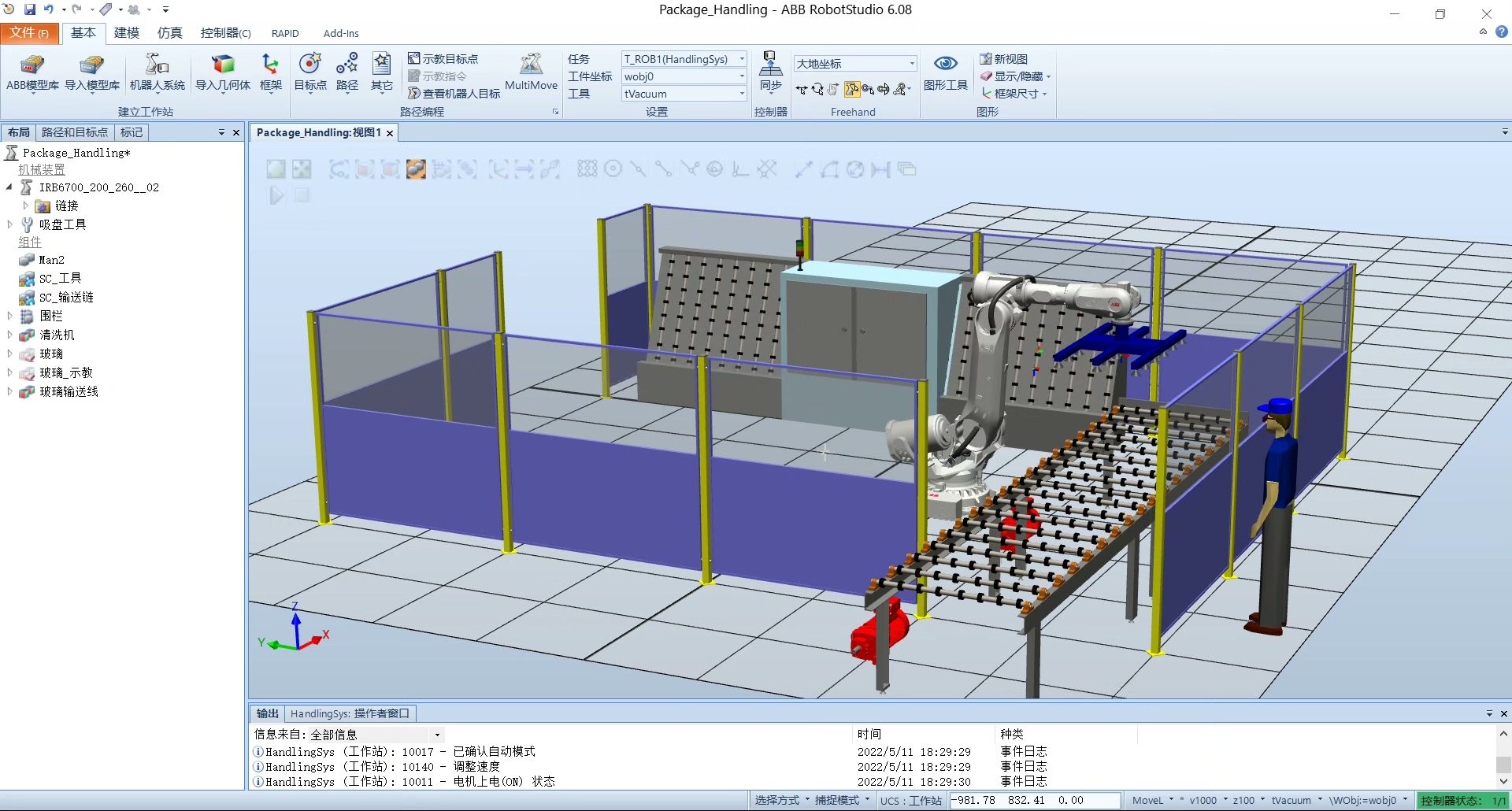This screenshot has width=1512, height=811.
Task: Open 选择方式 dropdown in status bar
Action: point(782,801)
